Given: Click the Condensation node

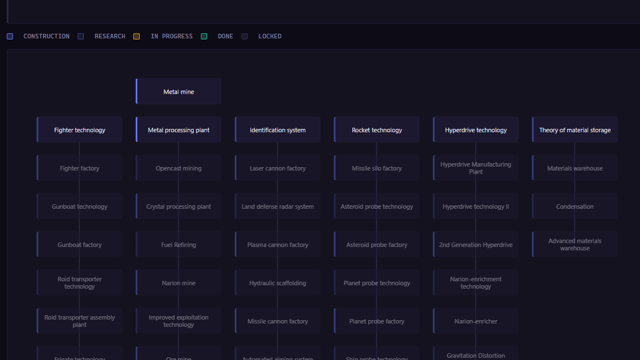Looking at the screenshot, I should coord(575,207).
